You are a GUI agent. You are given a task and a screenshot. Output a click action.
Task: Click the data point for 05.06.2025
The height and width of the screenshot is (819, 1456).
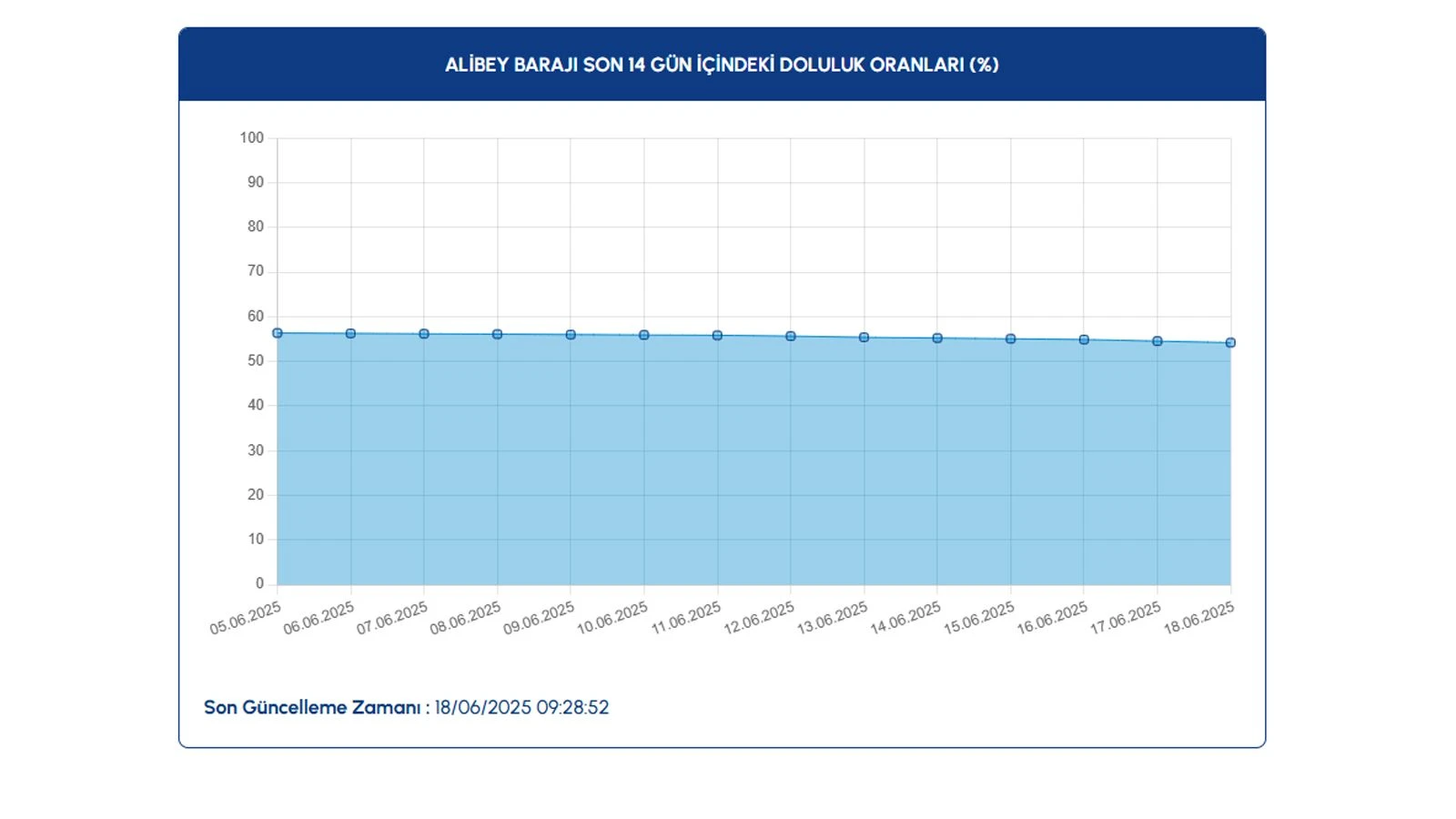coord(278,333)
